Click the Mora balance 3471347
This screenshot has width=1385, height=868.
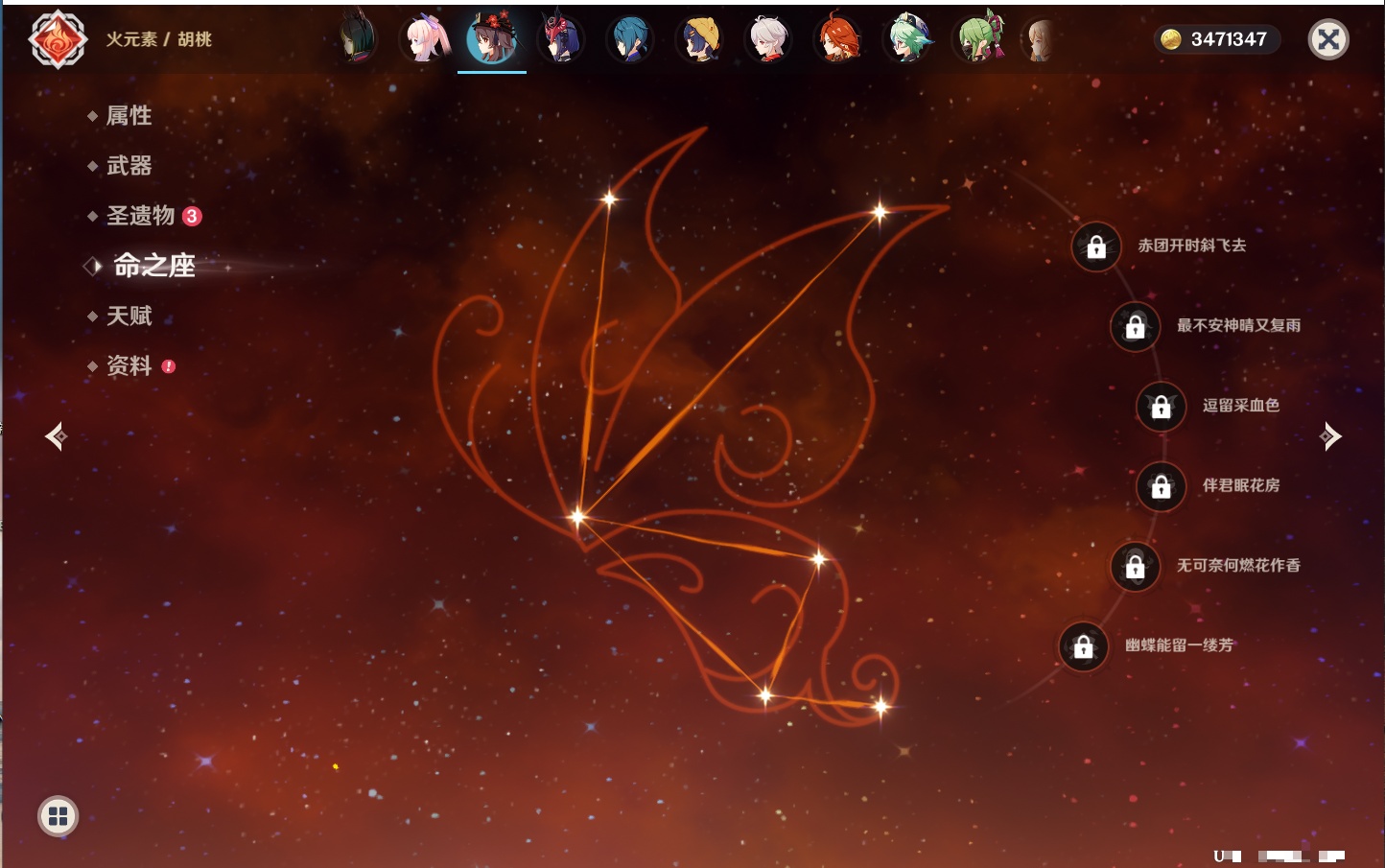[x=1216, y=39]
